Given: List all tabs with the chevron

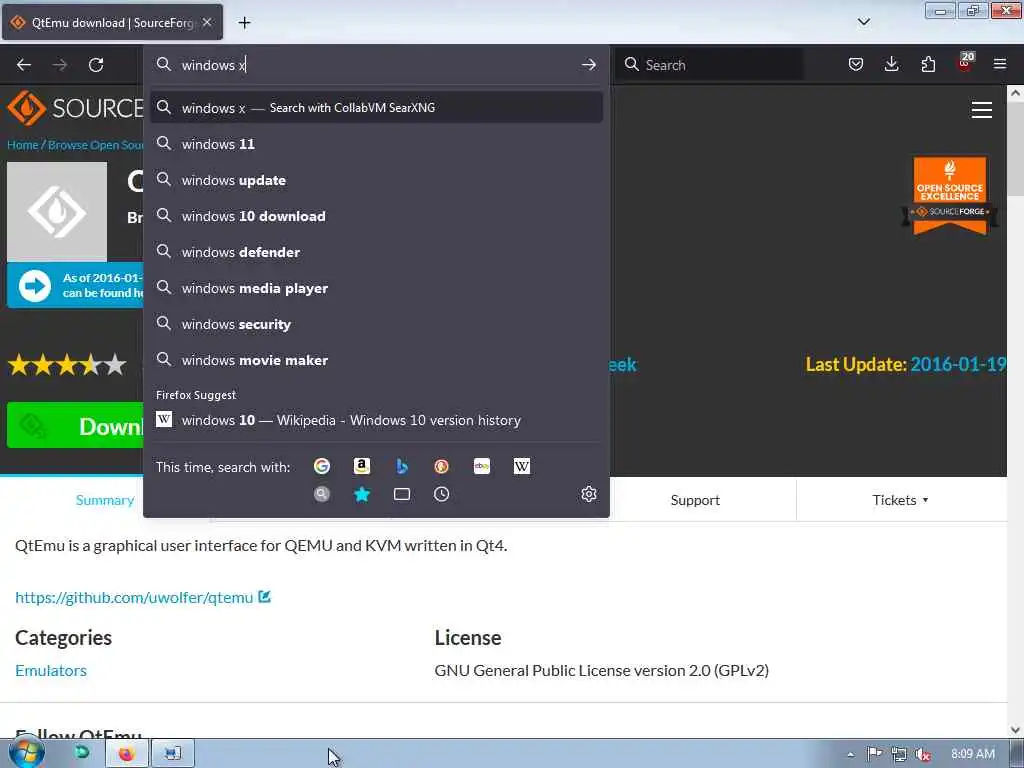Looking at the screenshot, I should [863, 22].
